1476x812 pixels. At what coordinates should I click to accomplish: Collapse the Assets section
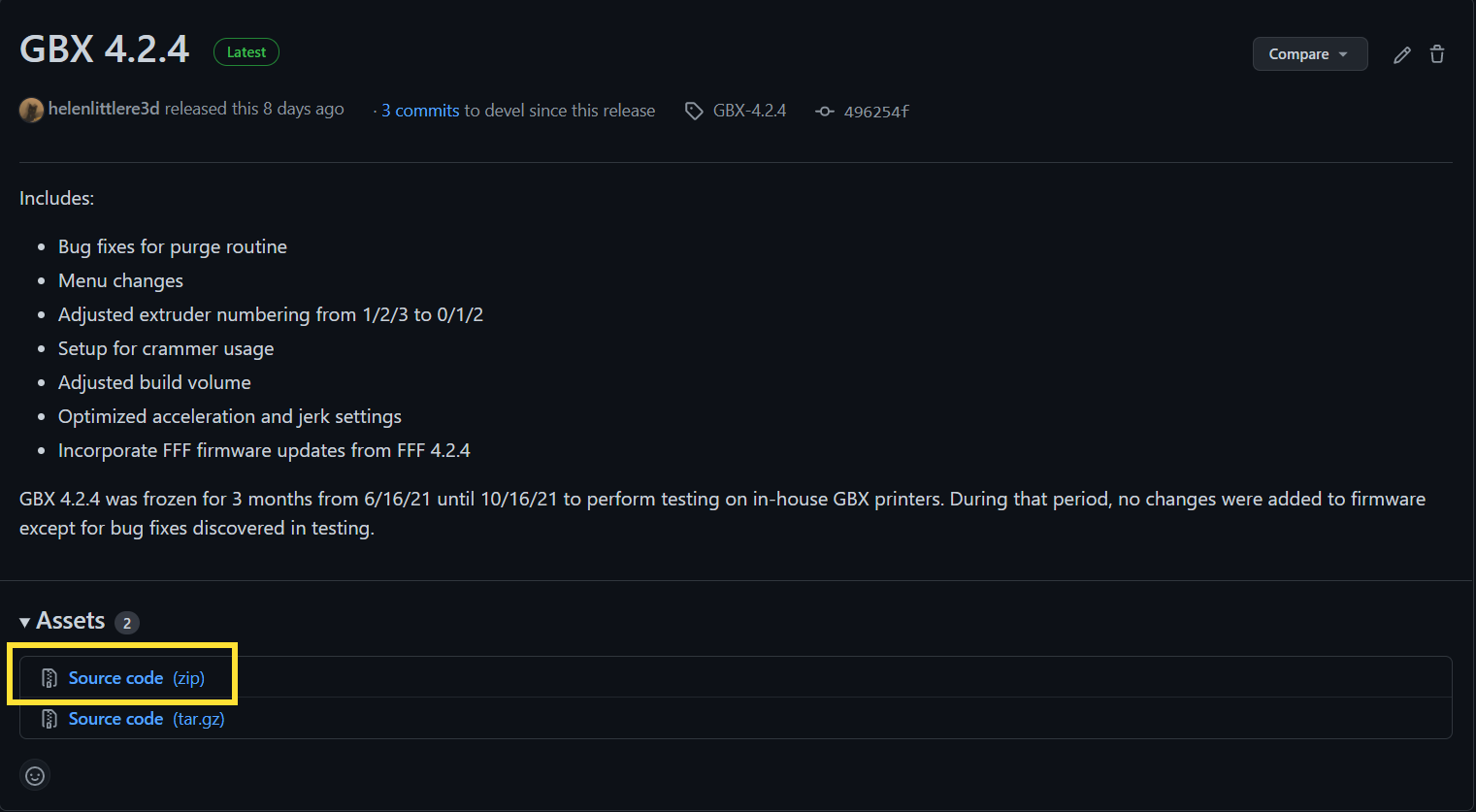pyautogui.click(x=62, y=621)
